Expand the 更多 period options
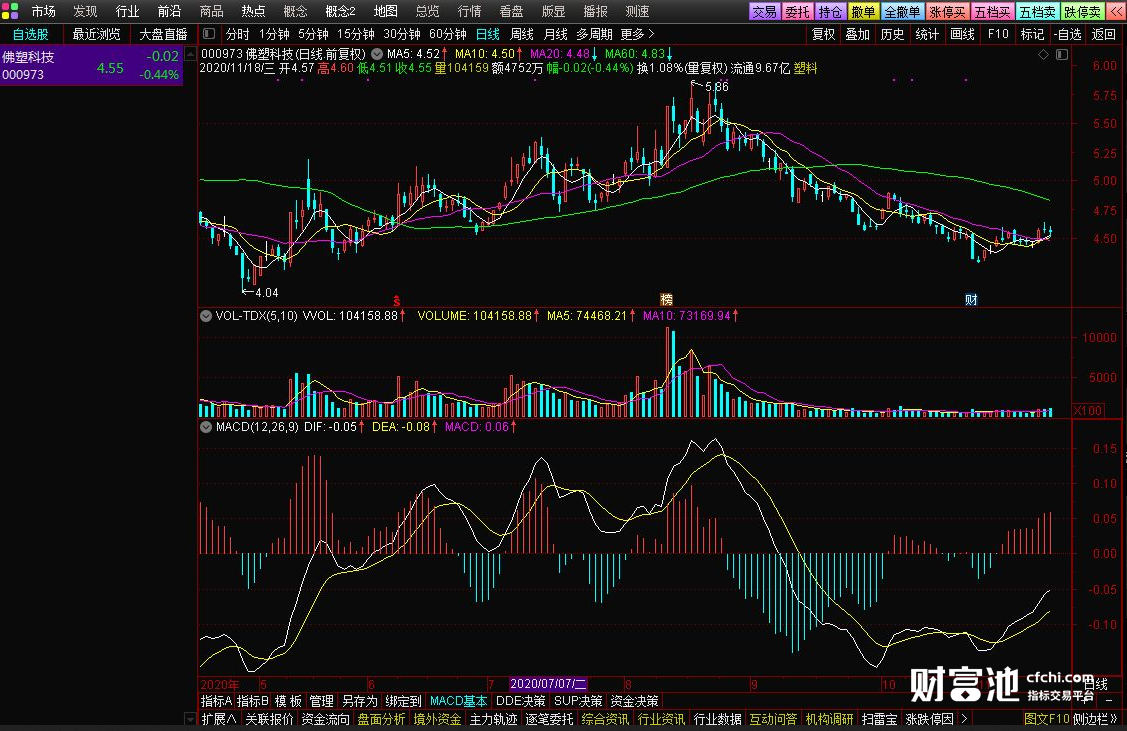This screenshot has width=1127, height=731. pyautogui.click(x=638, y=34)
